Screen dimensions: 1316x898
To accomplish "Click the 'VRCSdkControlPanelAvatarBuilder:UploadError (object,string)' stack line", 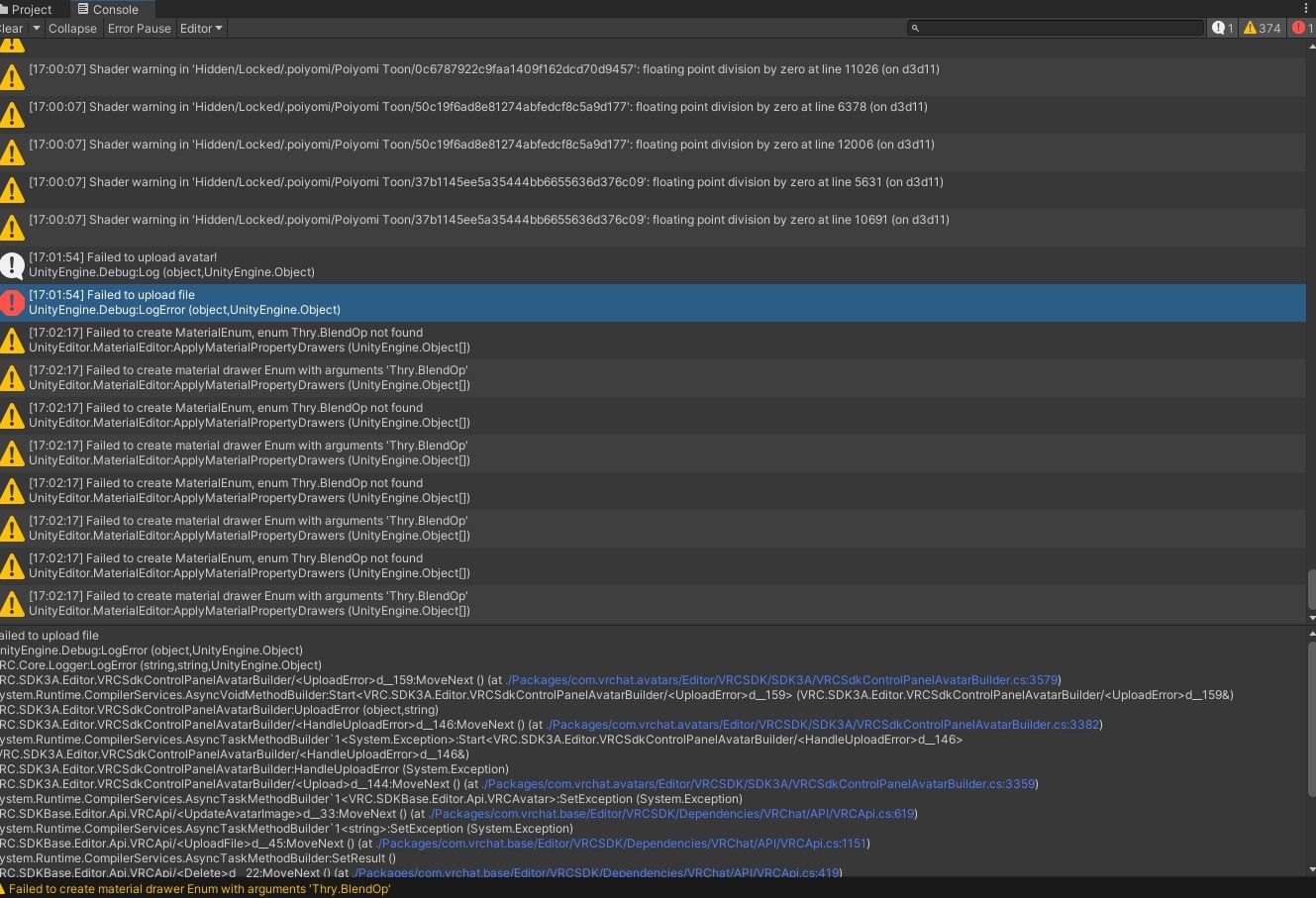I will (x=219, y=710).
